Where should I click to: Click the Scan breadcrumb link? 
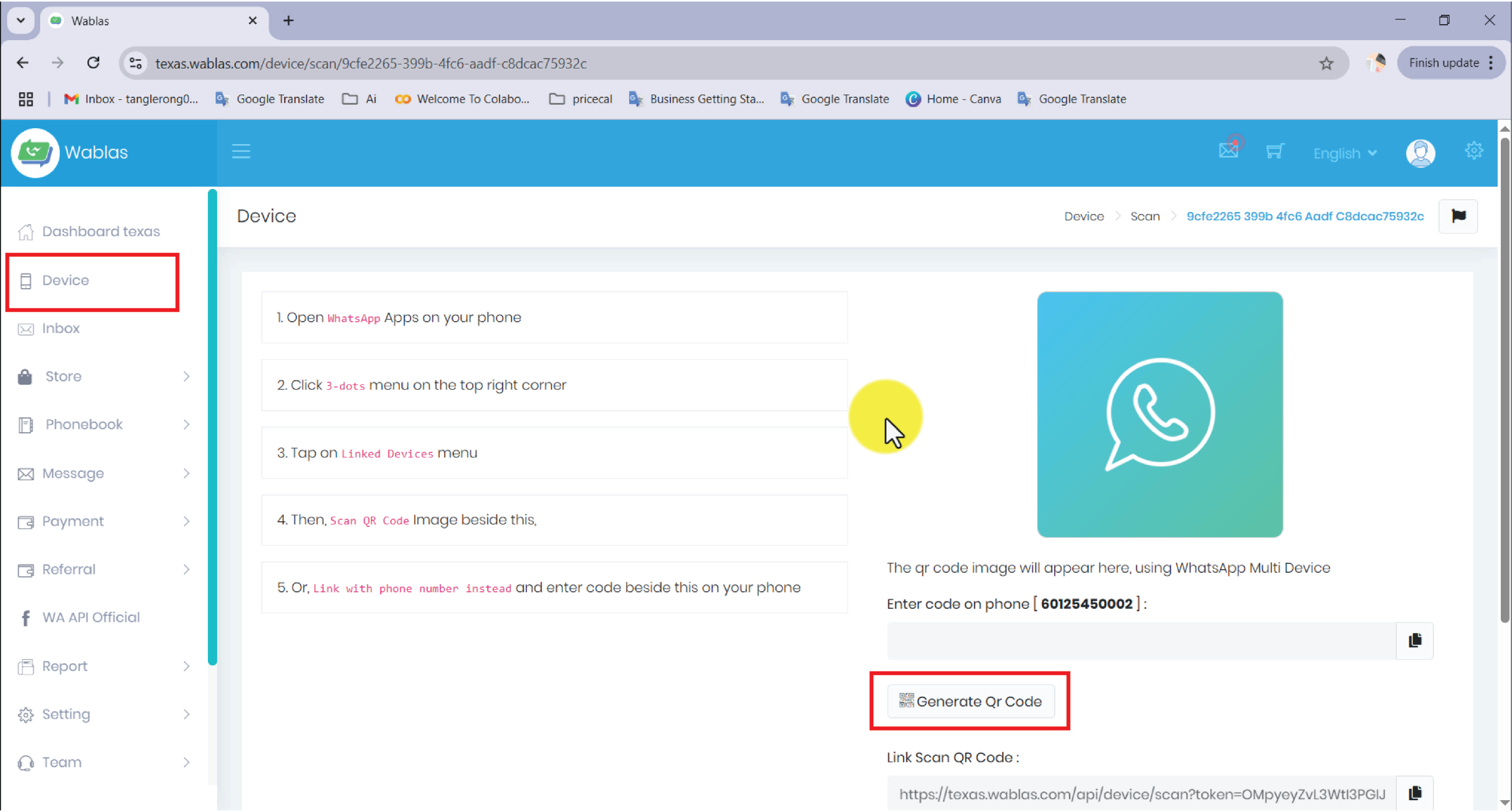(x=1145, y=217)
